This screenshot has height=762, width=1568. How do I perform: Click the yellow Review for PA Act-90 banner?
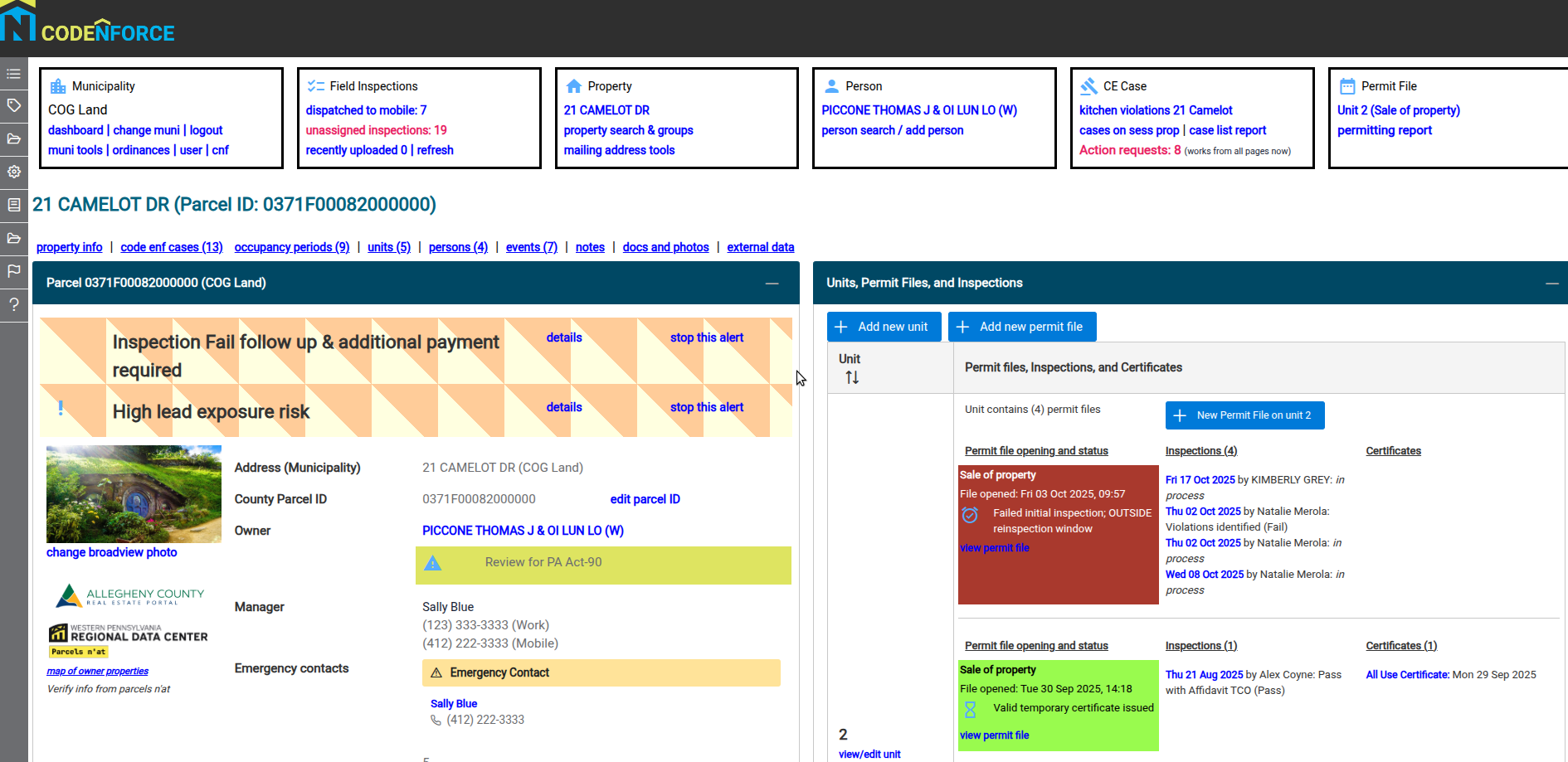(603, 564)
